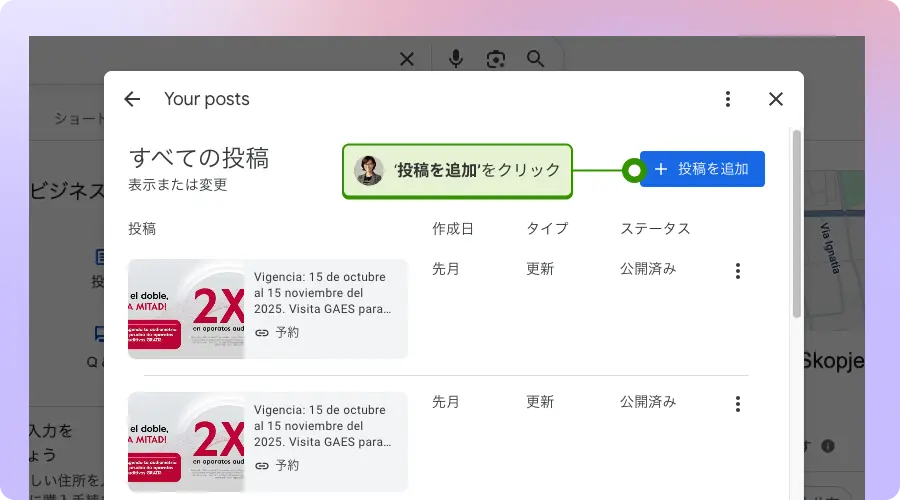Click the info icon in the background page
The image size is (900, 500).
pos(828,446)
